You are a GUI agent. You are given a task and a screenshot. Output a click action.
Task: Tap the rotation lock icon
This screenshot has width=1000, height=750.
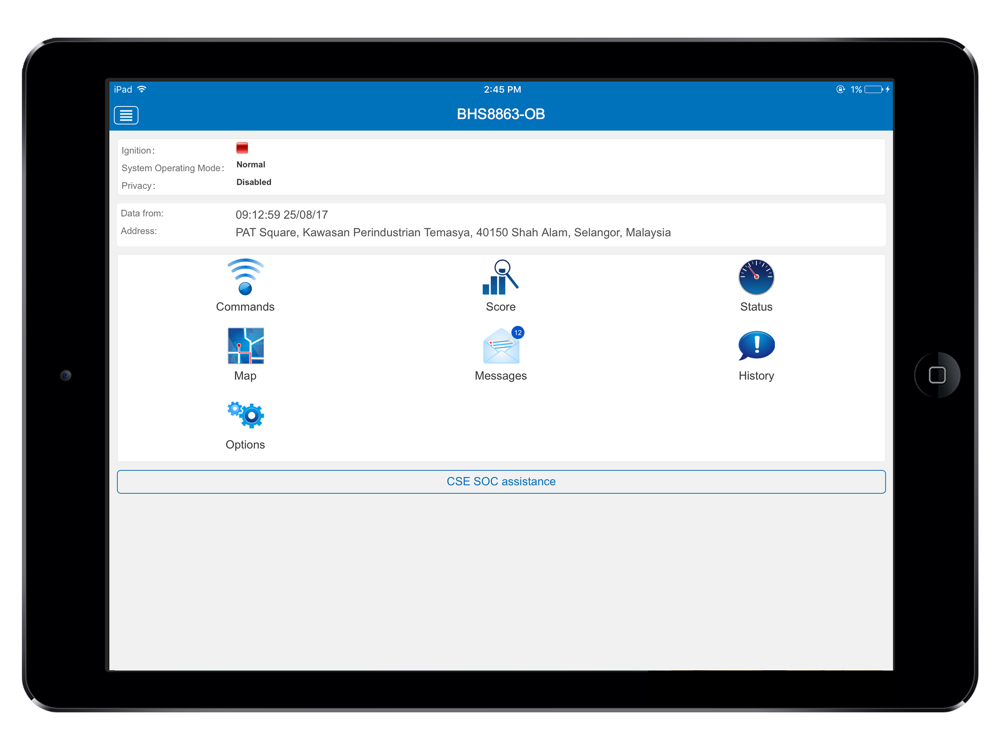pyautogui.click(x=841, y=89)
